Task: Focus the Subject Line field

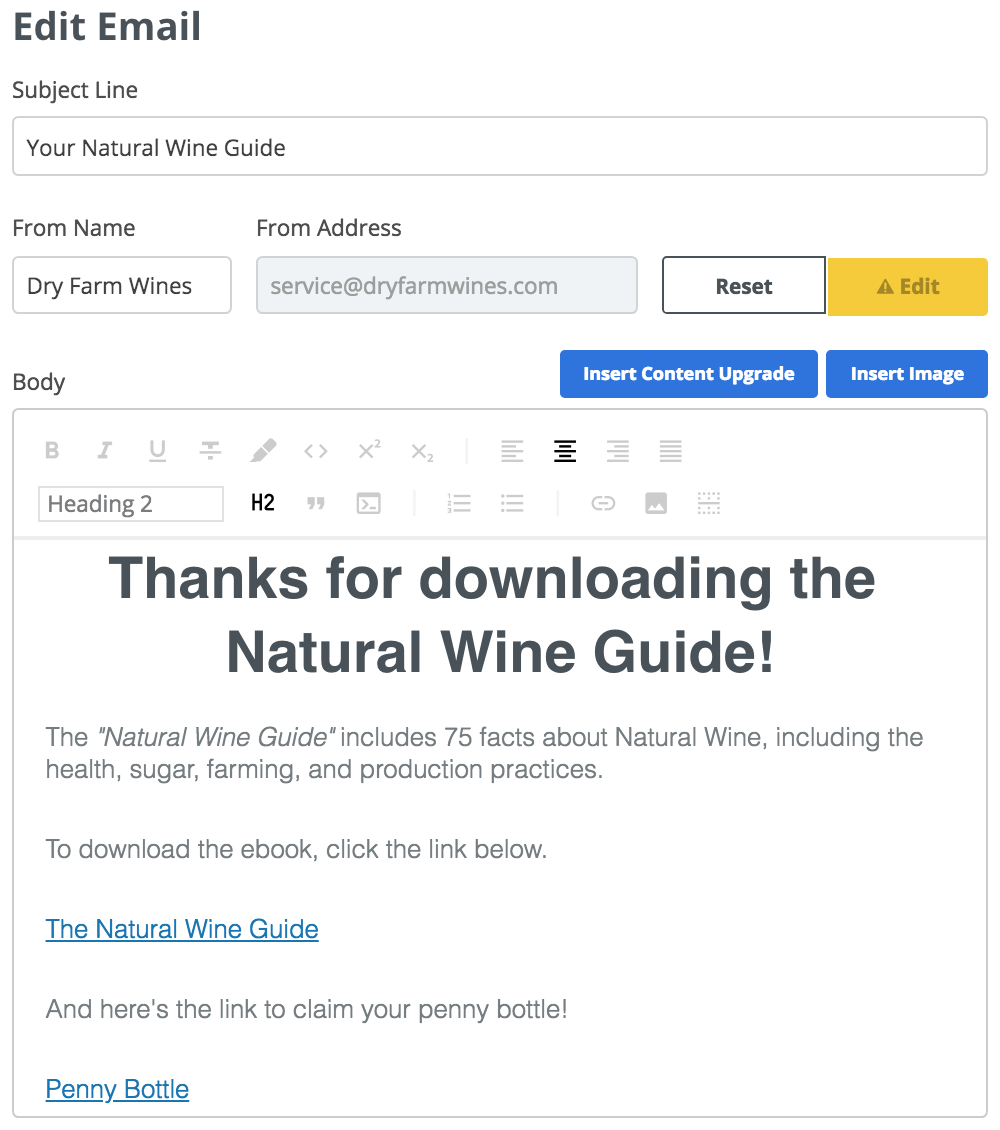Action: (x=500, y=146)
